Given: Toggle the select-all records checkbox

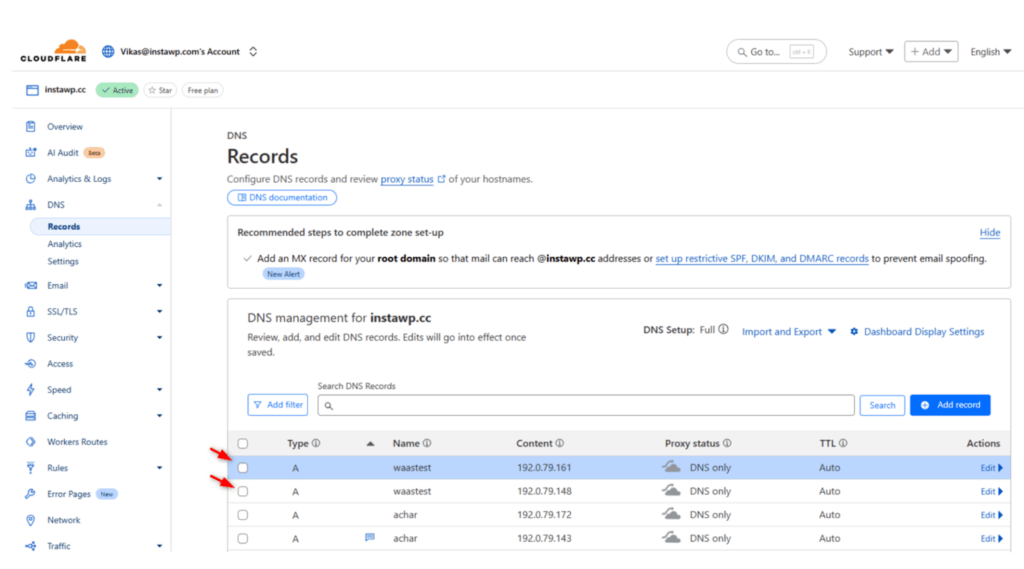Looking at the screenshot, I should pyautogui.click(x=243, y=444).
